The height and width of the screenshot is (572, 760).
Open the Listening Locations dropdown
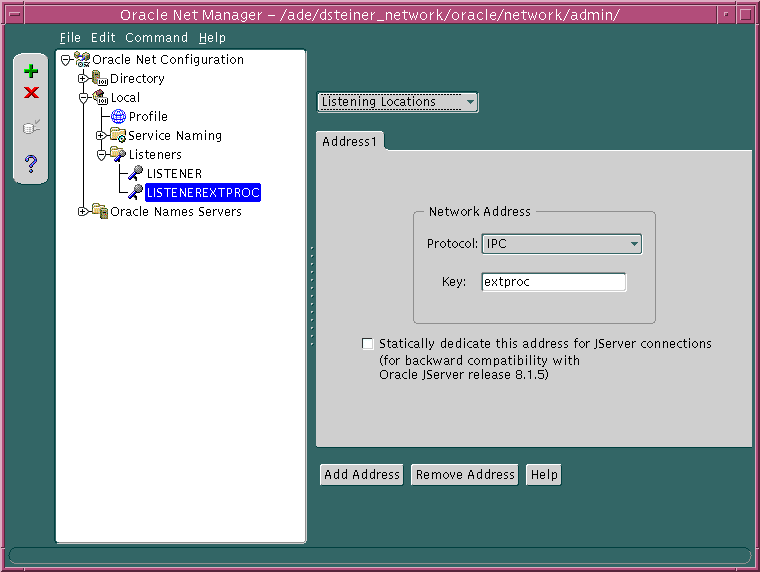[x=398, y=102]
